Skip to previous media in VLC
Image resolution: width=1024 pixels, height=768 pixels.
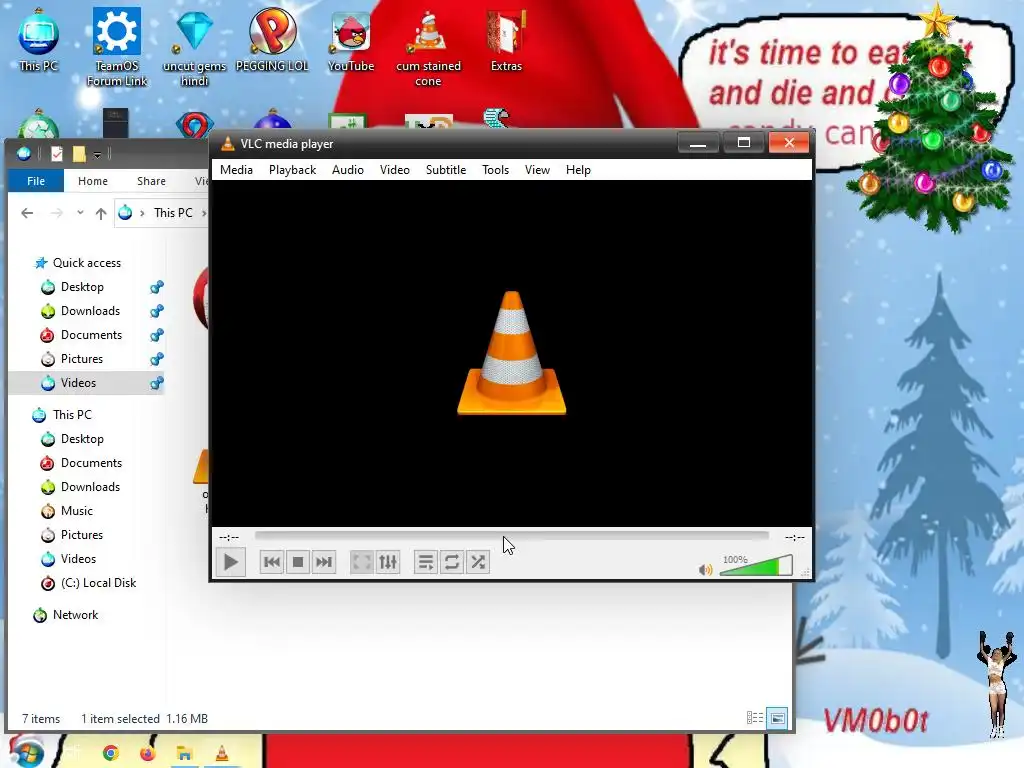point(272,562)
